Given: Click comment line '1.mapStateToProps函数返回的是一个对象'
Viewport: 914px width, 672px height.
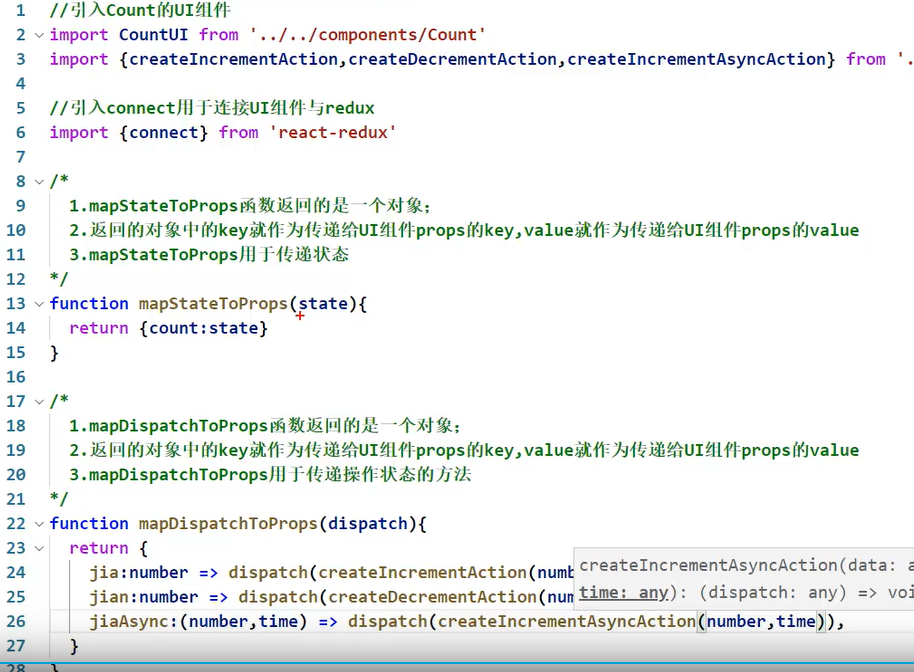Looking at the screenshot, I should tap(250, 206).
